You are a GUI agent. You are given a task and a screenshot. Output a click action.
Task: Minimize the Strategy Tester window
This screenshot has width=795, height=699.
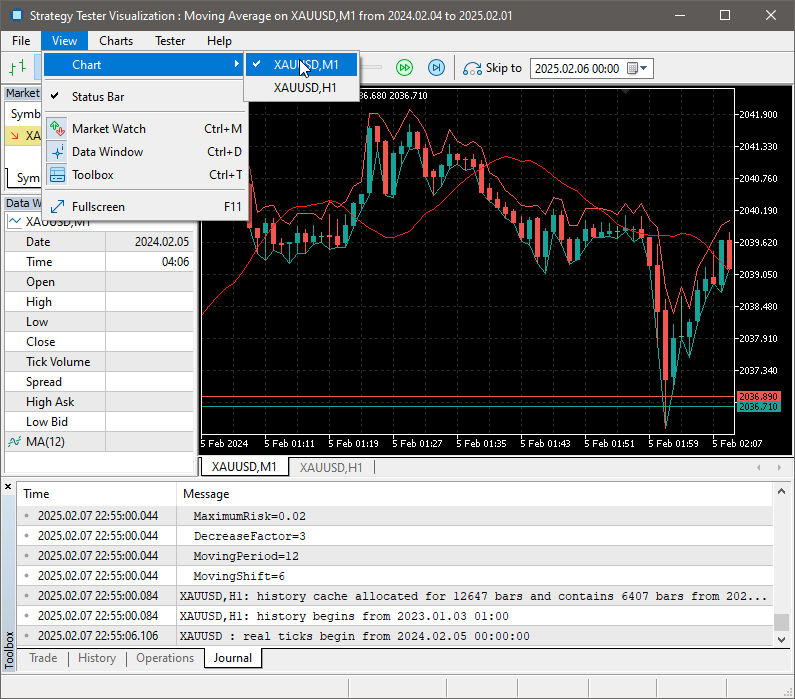(680, 15)
